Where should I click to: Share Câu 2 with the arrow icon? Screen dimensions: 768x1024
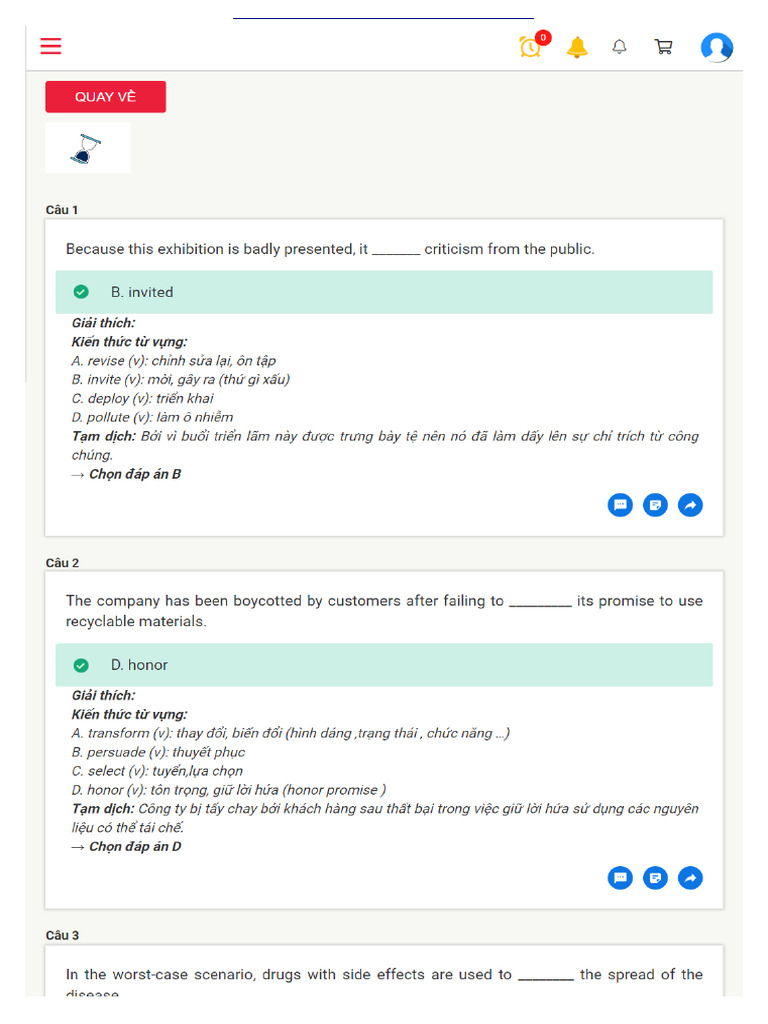(x=690, y=878)
